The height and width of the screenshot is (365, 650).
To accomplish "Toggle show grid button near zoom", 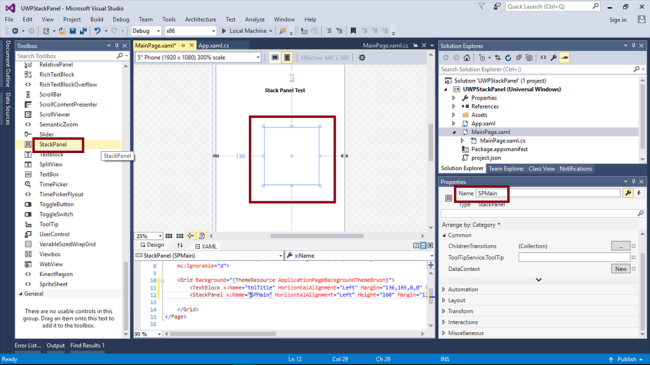I will (169, 236).
